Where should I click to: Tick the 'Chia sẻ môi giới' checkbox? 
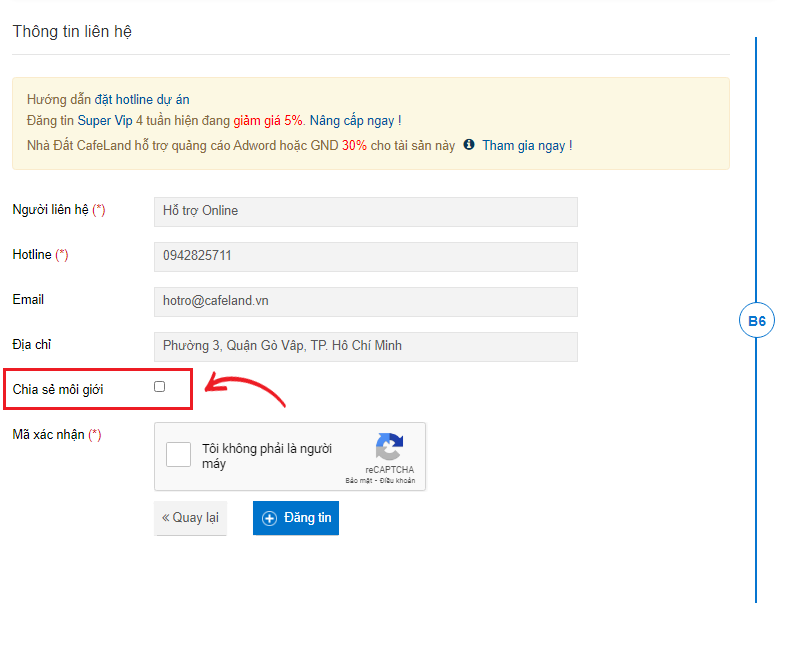coord(159,387)
